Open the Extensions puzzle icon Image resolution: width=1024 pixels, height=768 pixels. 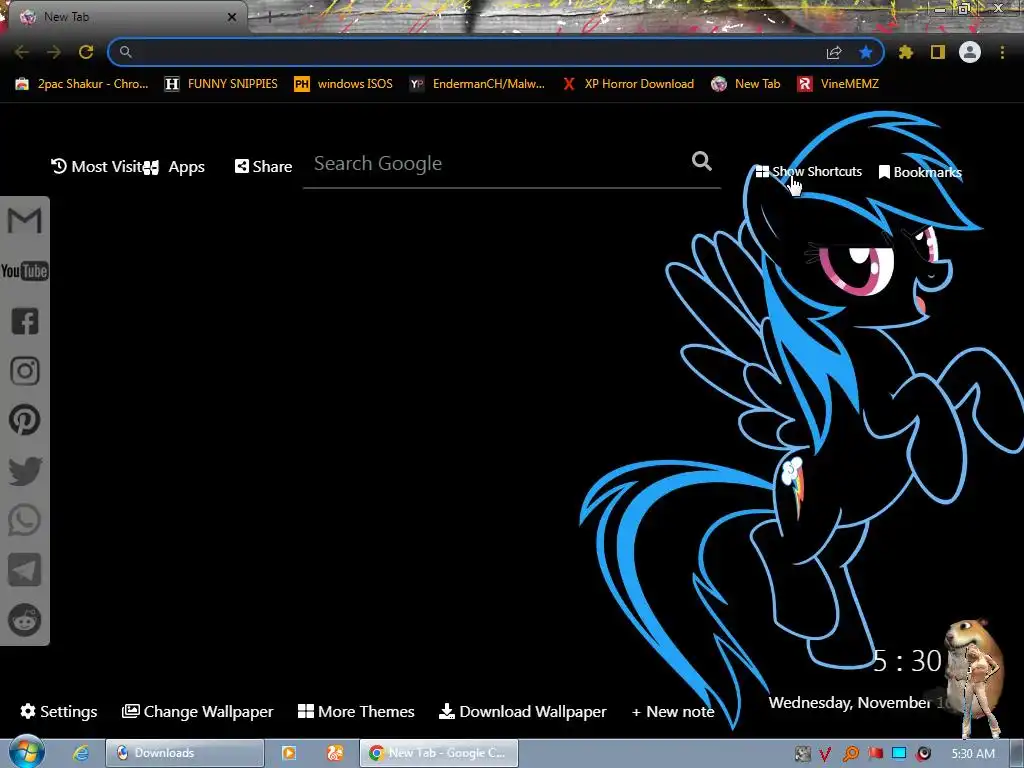pos(906,52)
